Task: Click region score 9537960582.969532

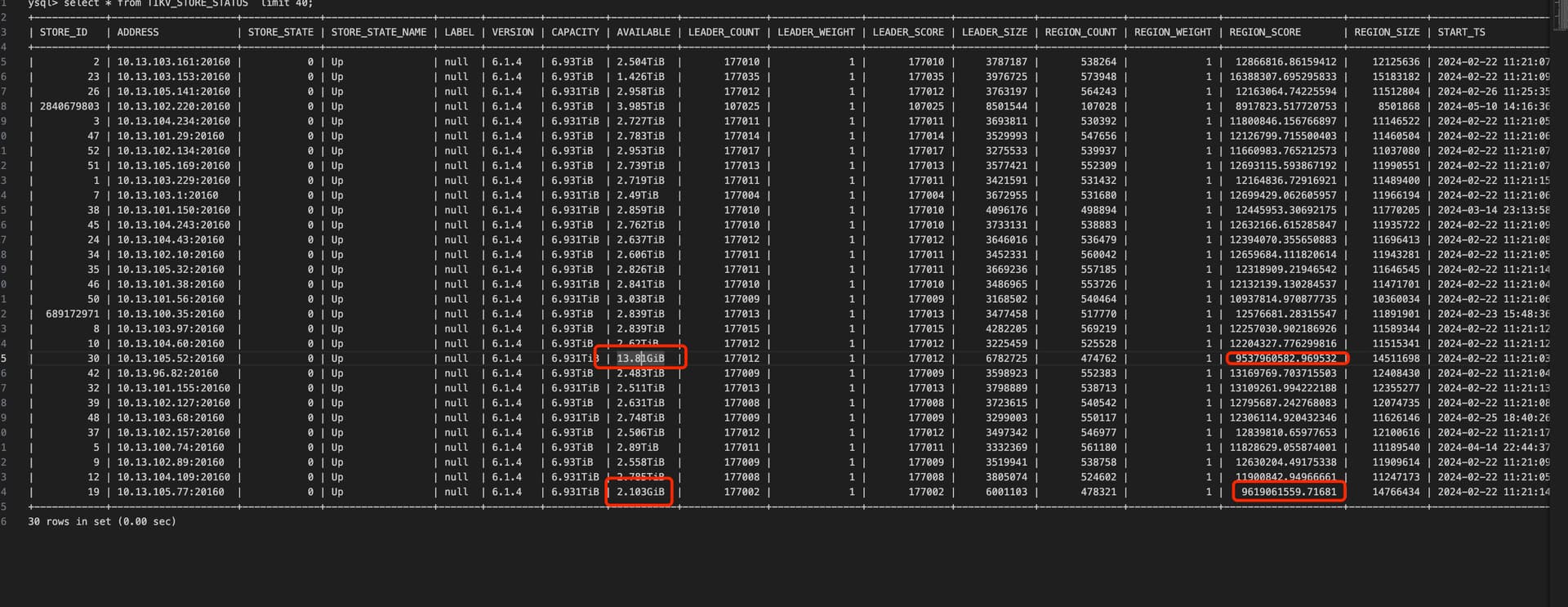Action: [x=1286, y=359]
